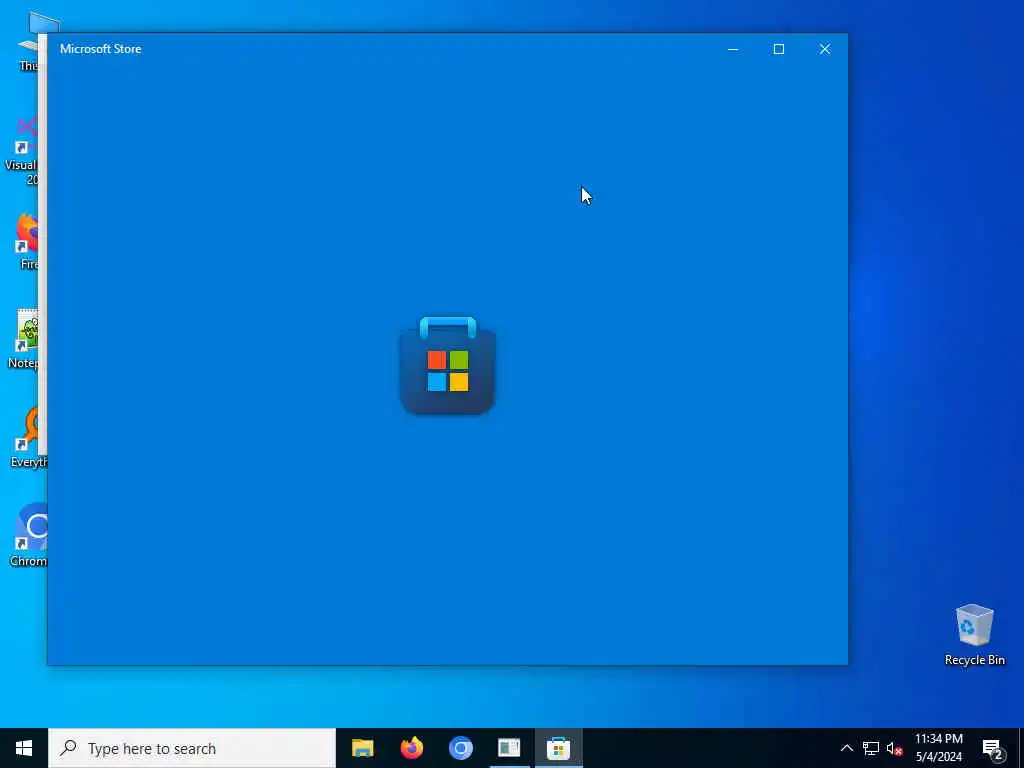Switch to the window left of Store in taskbar

tap(509, 748)
